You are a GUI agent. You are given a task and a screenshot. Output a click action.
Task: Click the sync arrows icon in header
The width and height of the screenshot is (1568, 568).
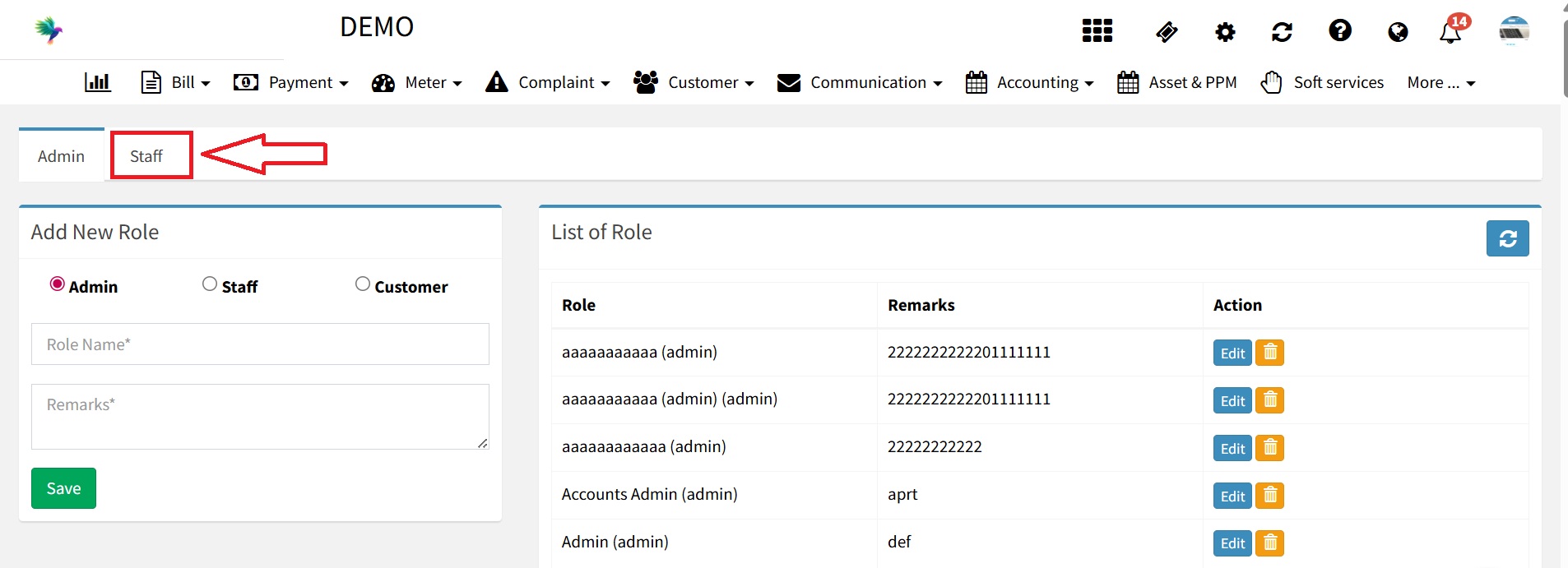(x=1282, y=32)
